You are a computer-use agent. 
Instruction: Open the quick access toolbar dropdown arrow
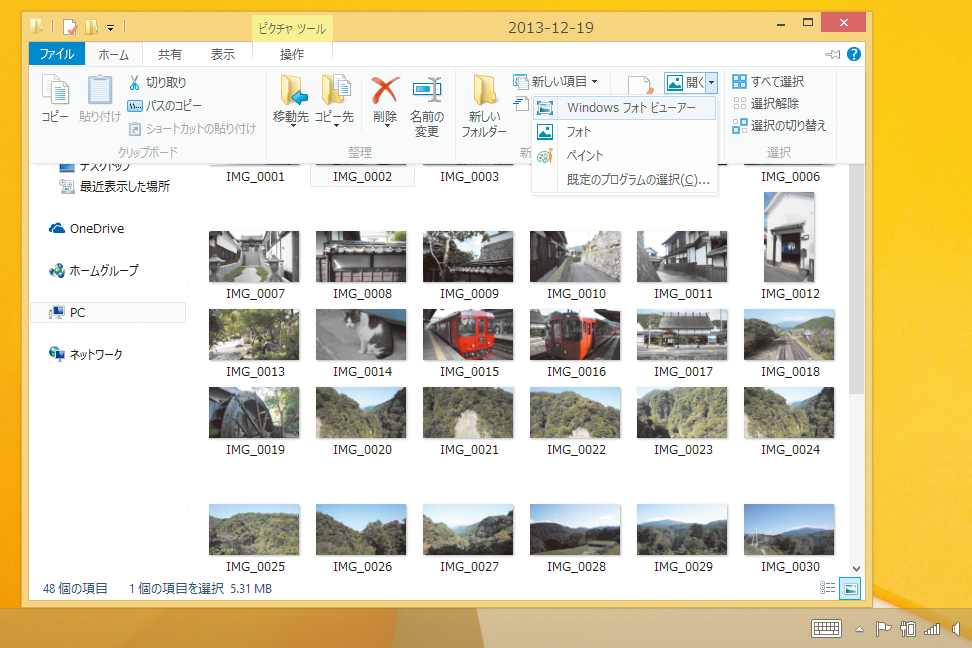(x=110, y=27)
